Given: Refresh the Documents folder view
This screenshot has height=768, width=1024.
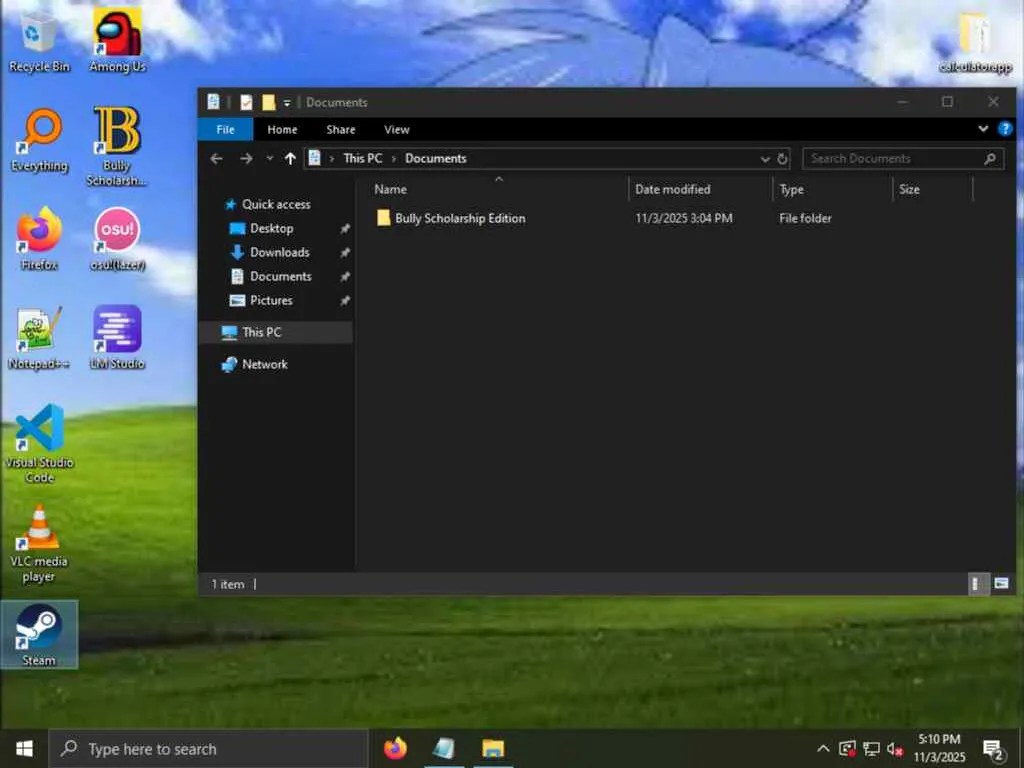Looking at the screenshot, I should click(x=782, y=159).
